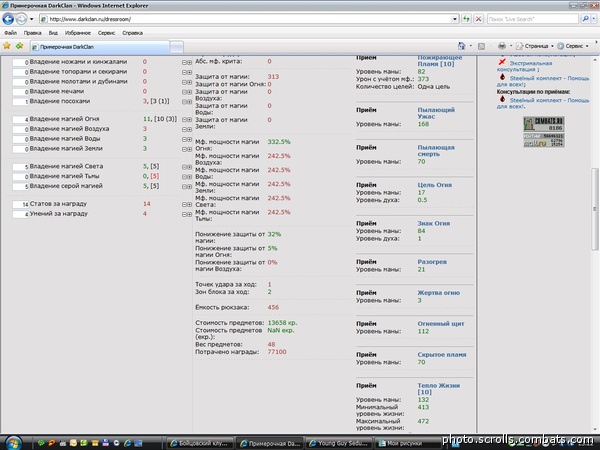
Task: Open the Home button dropdown arrow
Action: [x=470, y=46]
